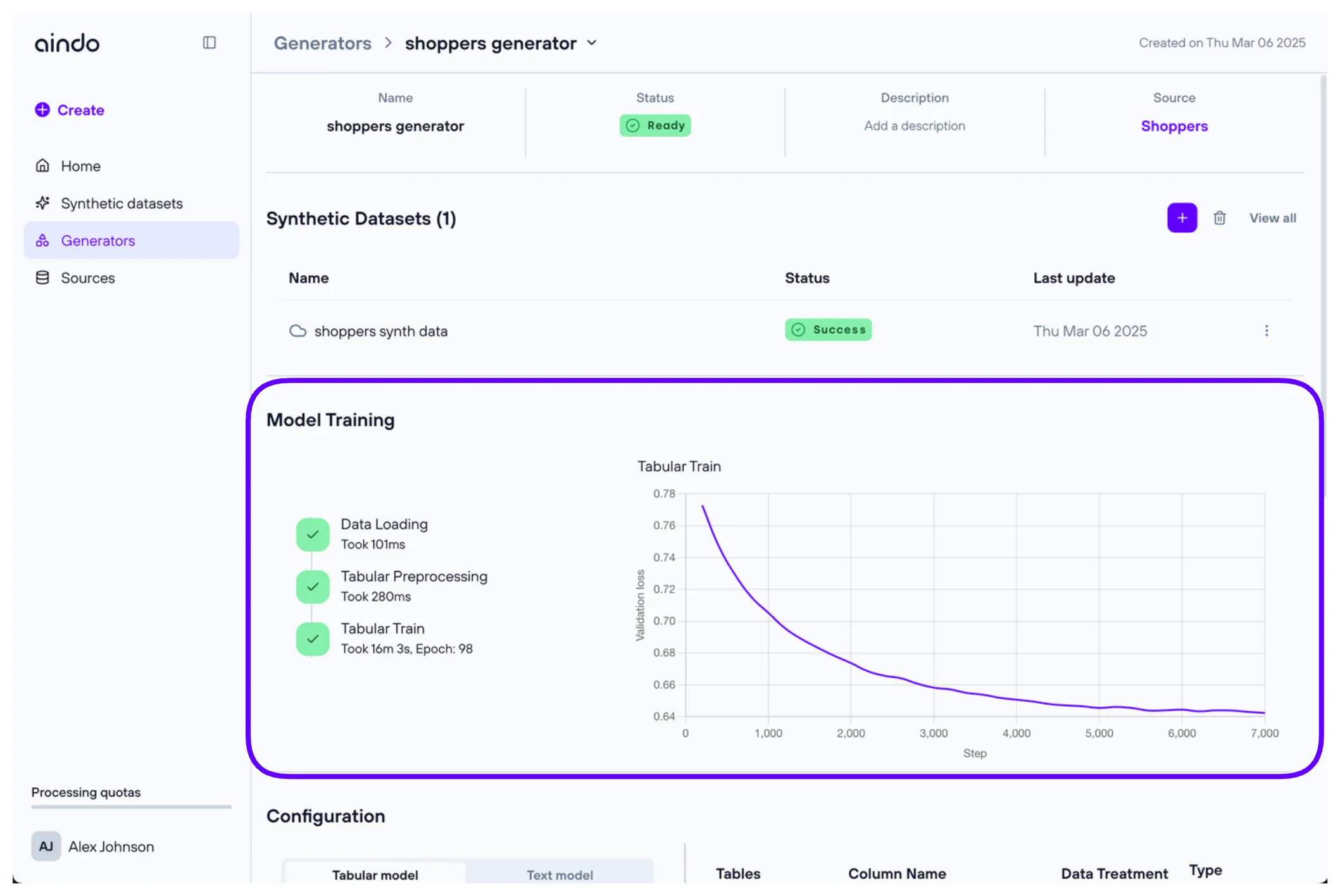Collapse the sidebar panel icon
The width and height of the screenshot is (1340, 896).
pos(209,42)
